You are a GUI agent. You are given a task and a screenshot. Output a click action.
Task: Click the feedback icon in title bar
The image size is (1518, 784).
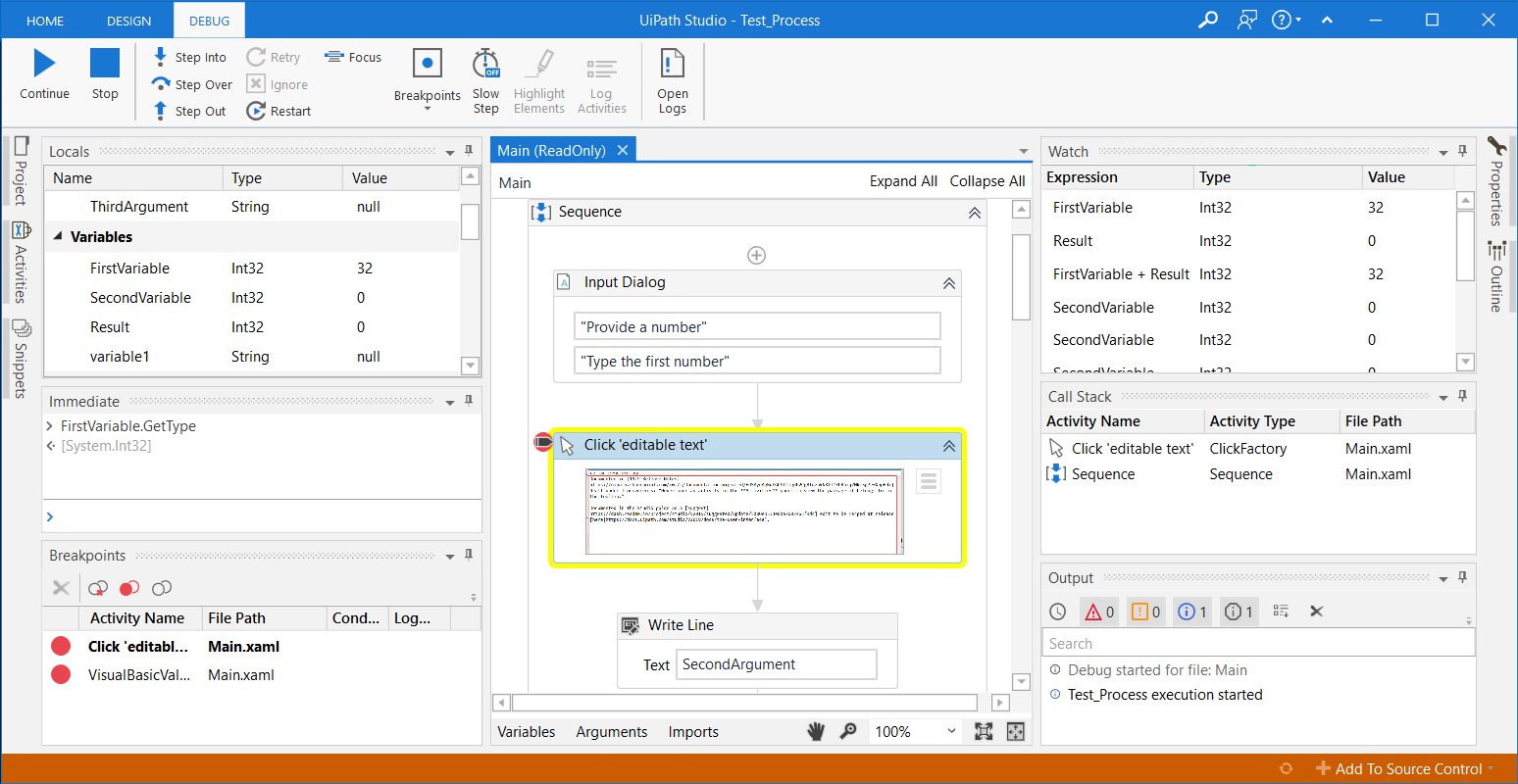1247,20
